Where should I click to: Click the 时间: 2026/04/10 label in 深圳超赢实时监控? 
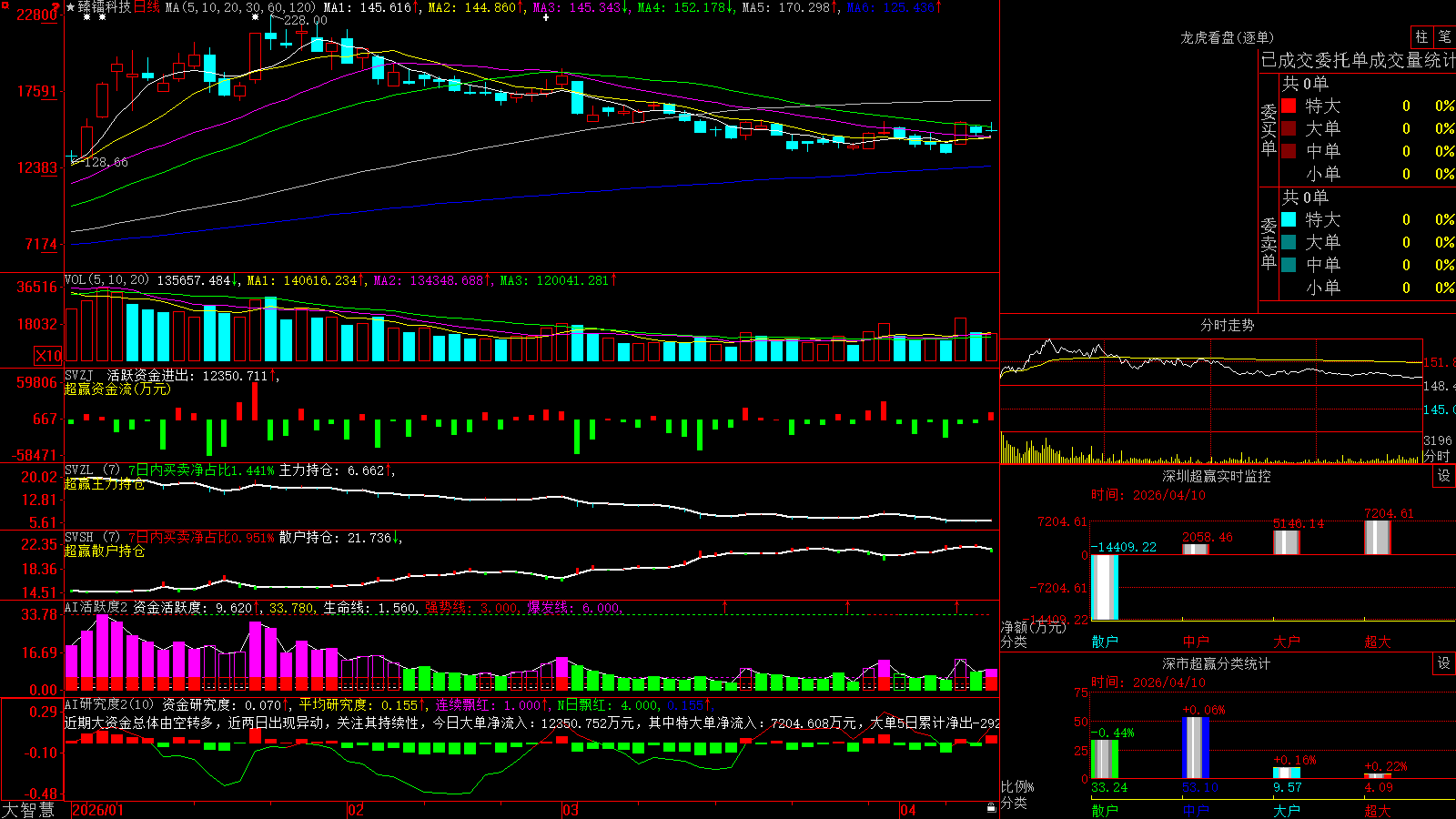point(1148,495)
